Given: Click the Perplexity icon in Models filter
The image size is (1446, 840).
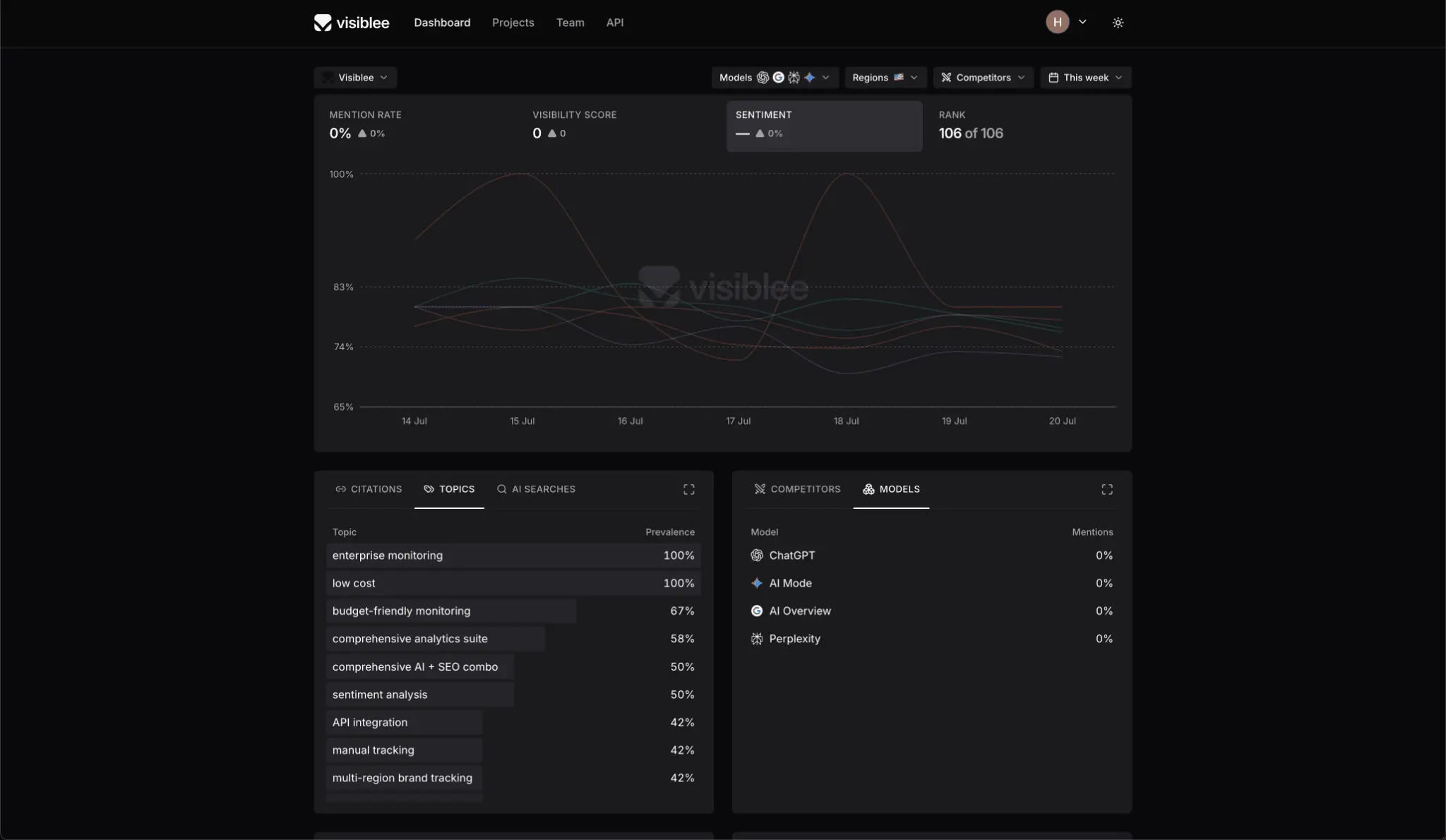Looking at the screenshot, I should point(794,78).
